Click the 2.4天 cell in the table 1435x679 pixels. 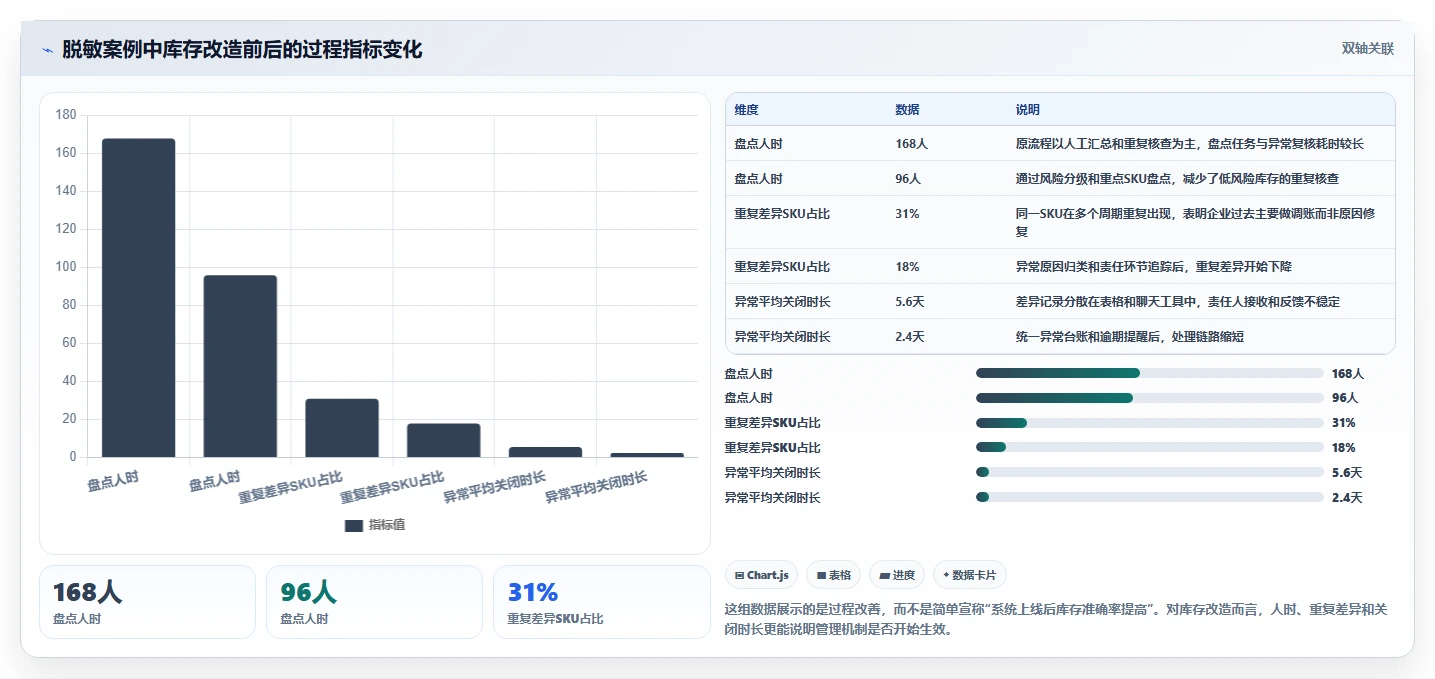click(x=910, y=337)
